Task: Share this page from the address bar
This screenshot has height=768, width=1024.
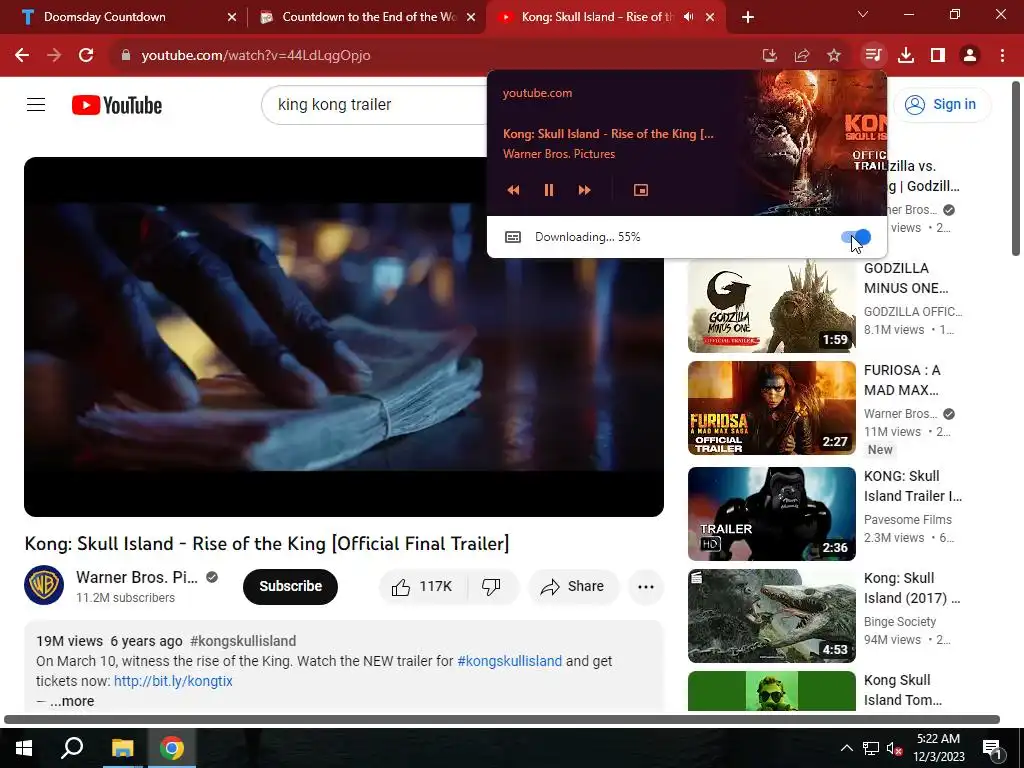Action: point(802,56)
